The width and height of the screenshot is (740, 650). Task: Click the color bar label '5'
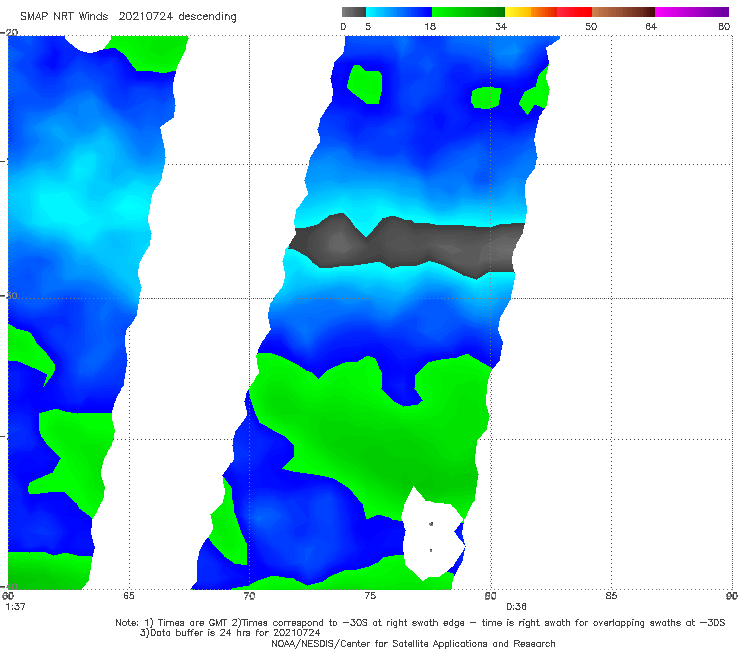tap(368, 26)
